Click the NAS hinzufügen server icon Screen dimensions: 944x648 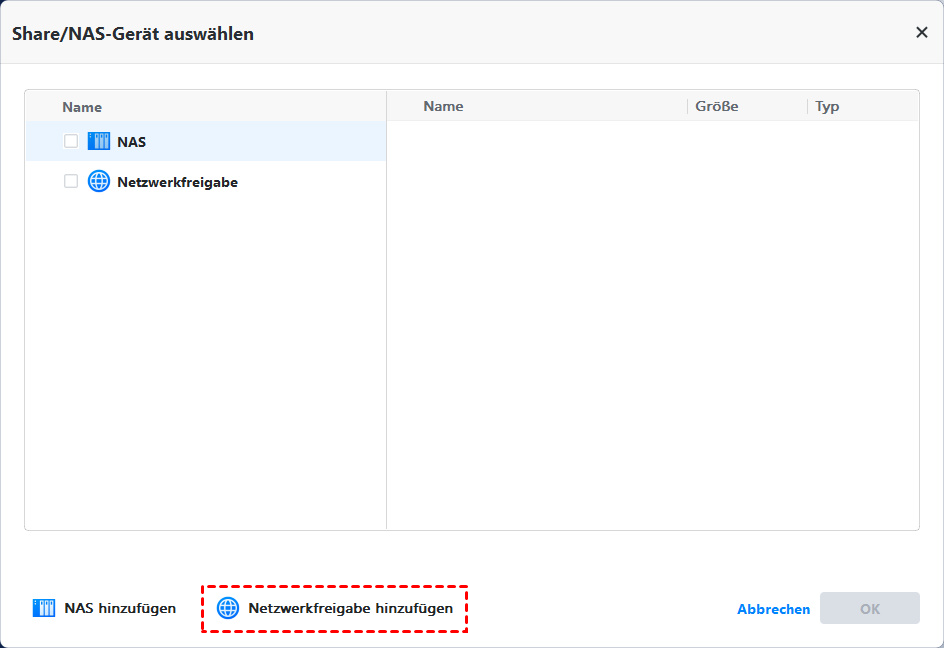tap(44, 608)
